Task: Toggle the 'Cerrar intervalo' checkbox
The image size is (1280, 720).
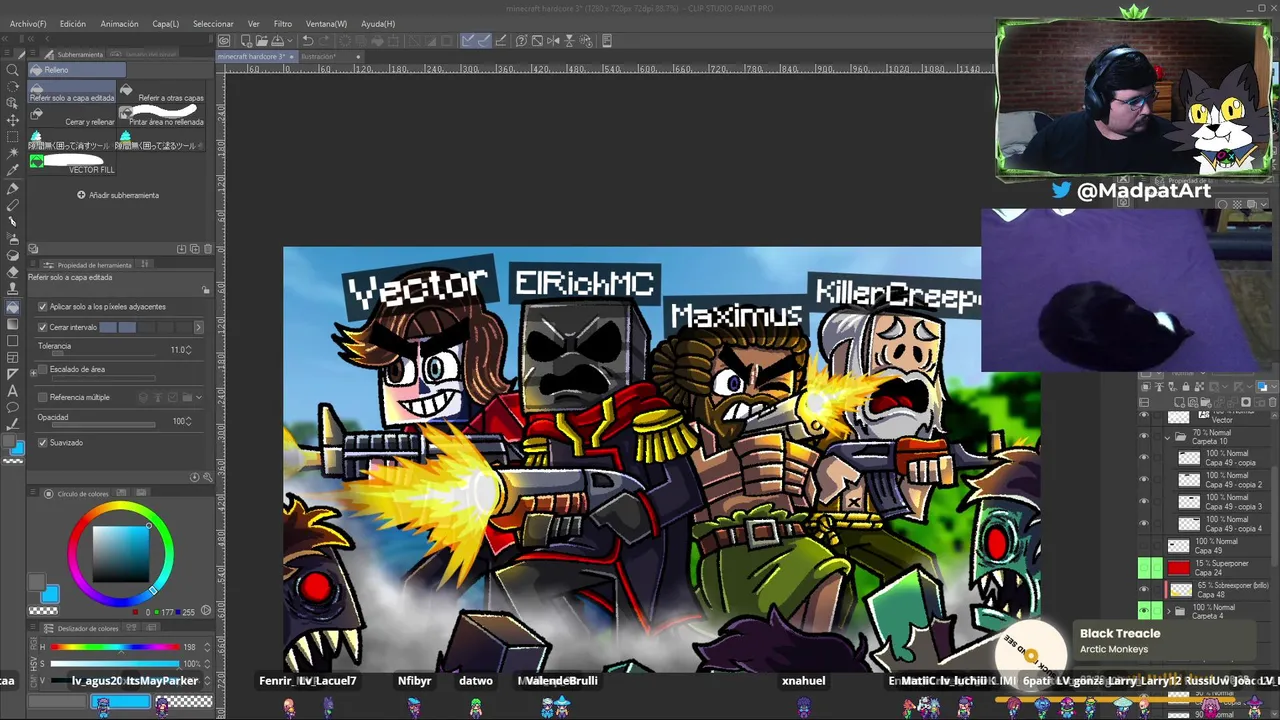Action: click(42, 327)
